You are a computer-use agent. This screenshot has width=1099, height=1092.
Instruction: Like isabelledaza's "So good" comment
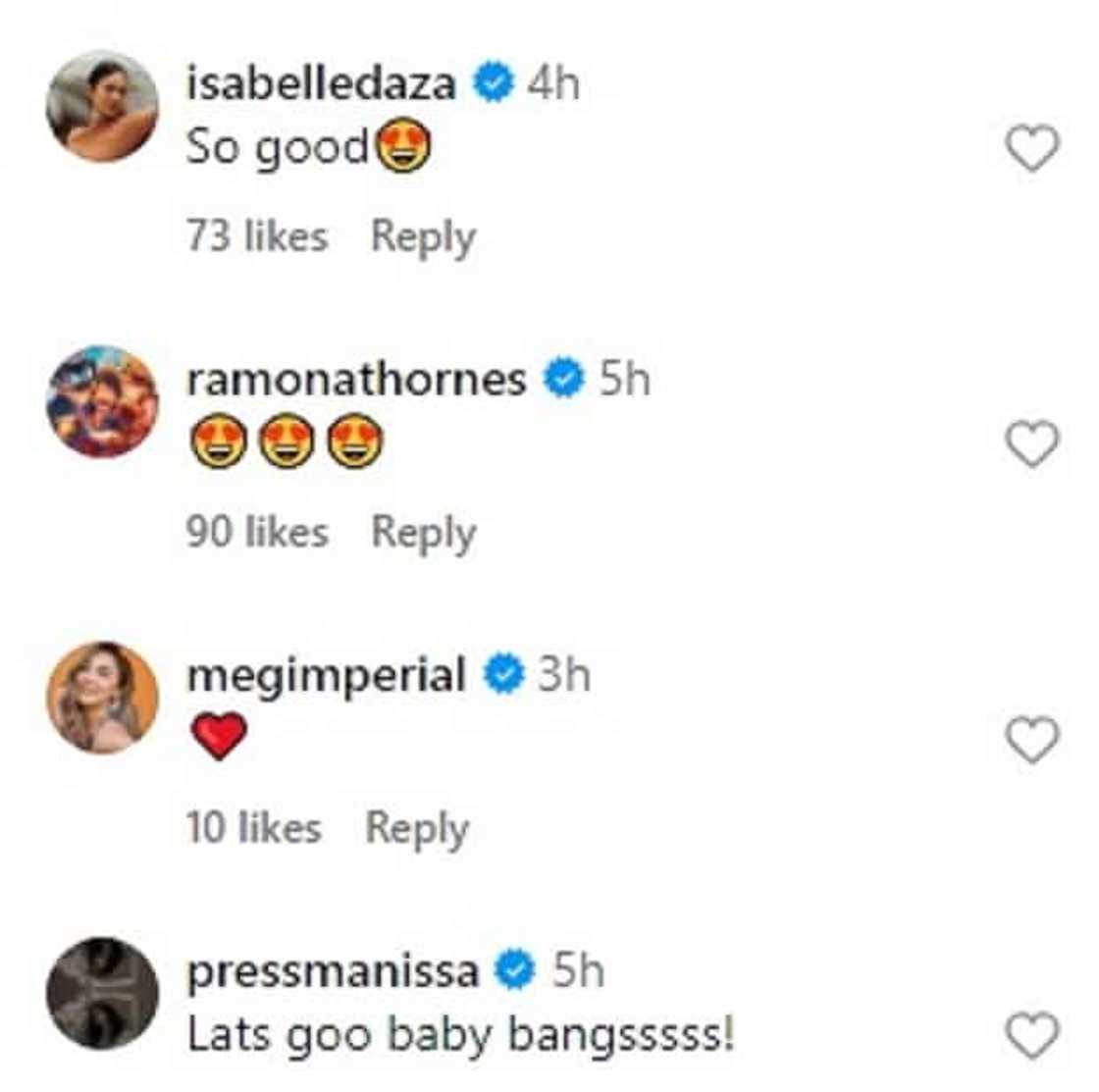tap(1032, 149)
